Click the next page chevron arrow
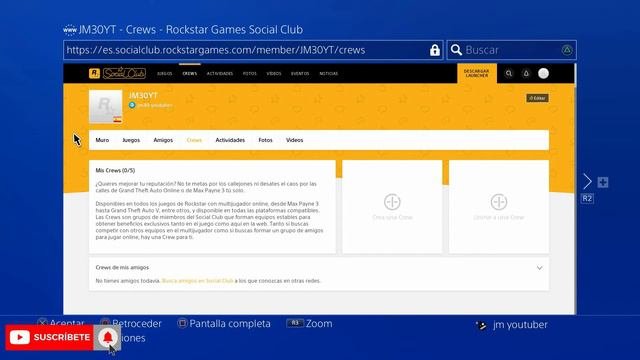 [587, 181]
